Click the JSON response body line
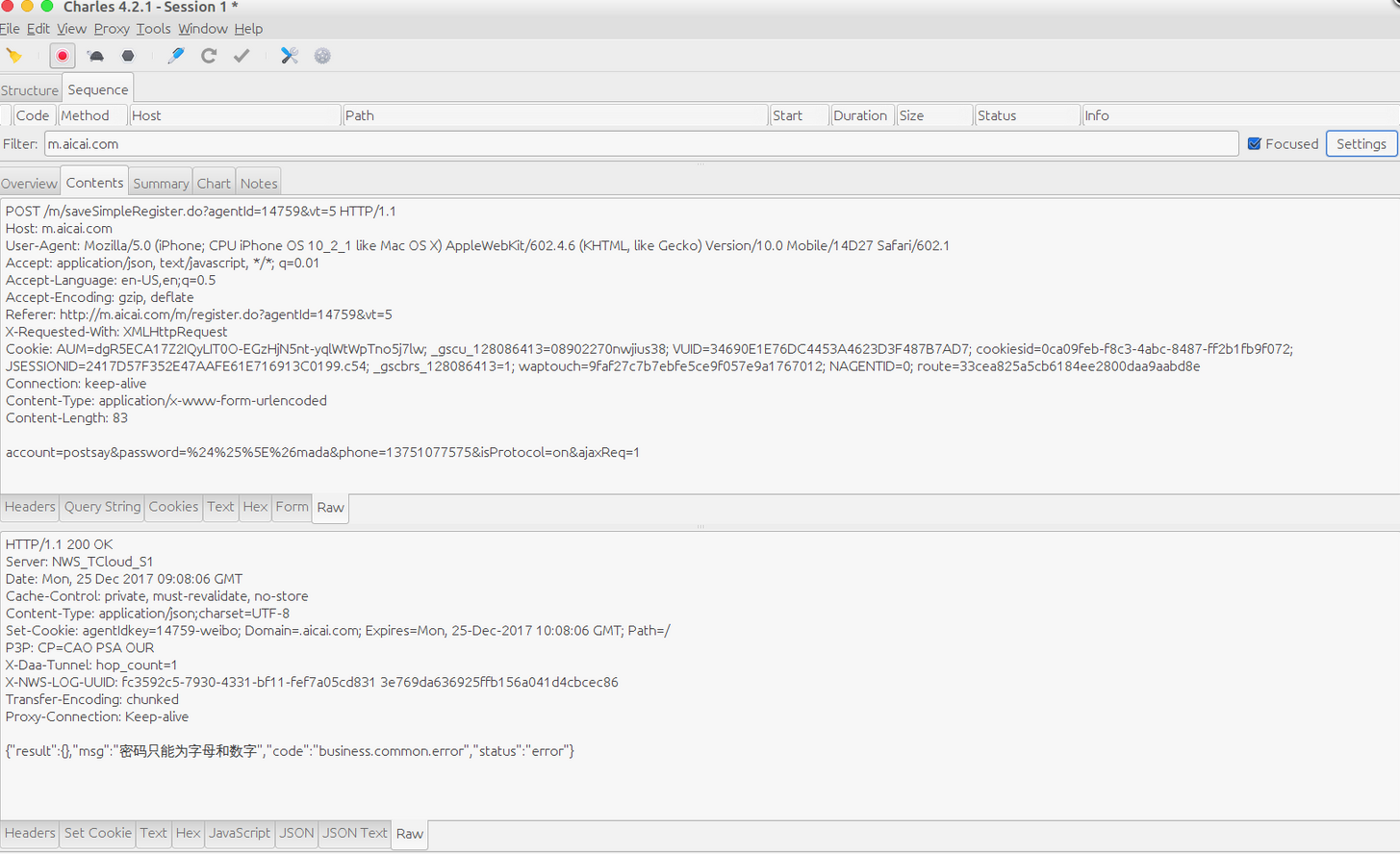The width and height of the screenshot is (1400, 854). (x=290, y=751)
